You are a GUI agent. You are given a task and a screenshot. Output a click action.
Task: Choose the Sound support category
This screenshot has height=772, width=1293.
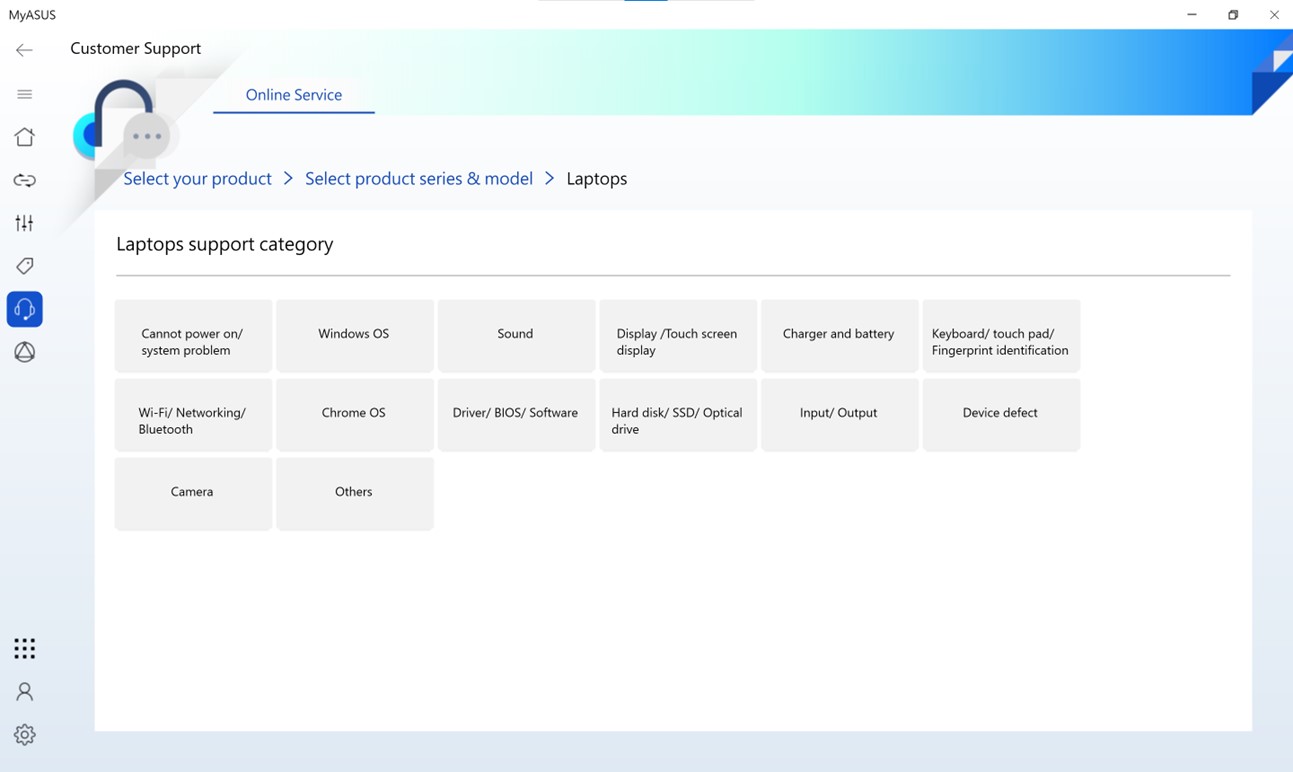coord(516,337)
